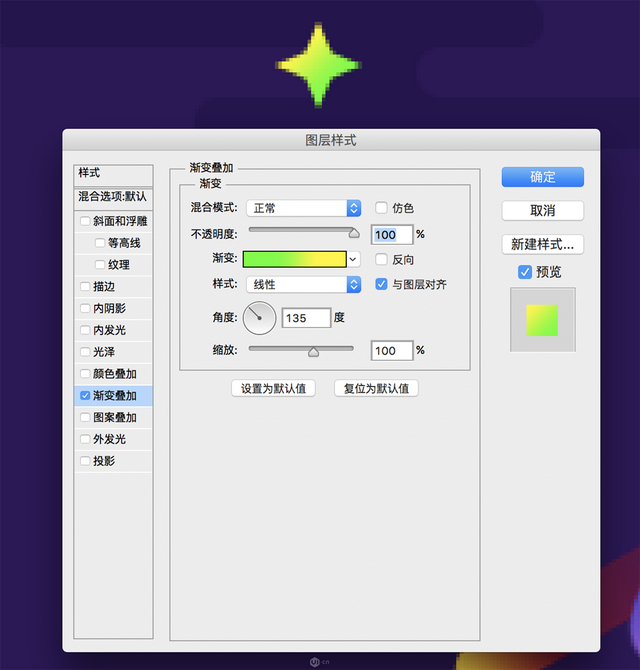640x670 pixels.
Task: Toggle the 预览 checkbox
Action: [525, 272]
